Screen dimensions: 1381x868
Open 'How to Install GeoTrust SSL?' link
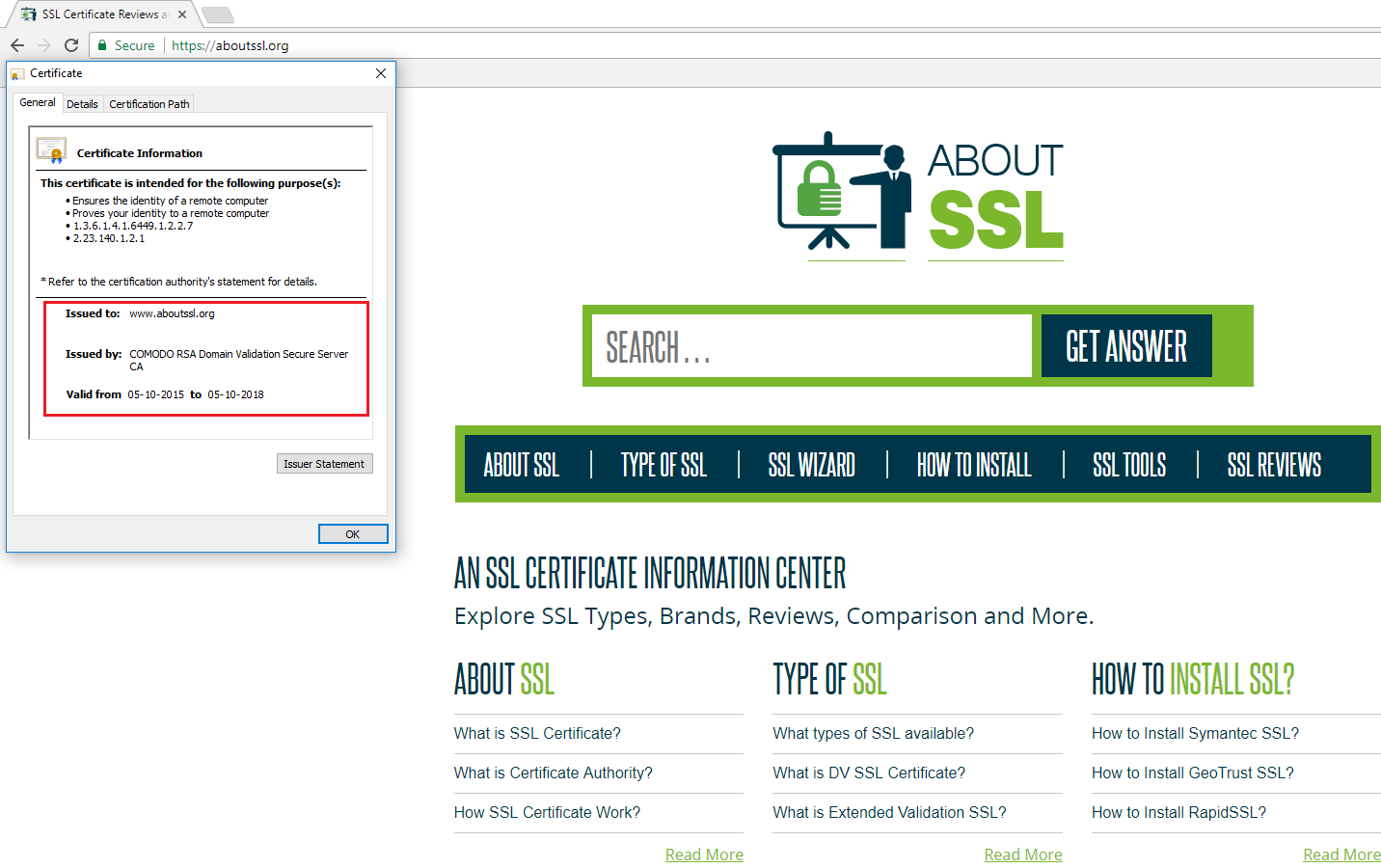[1193, 773]
